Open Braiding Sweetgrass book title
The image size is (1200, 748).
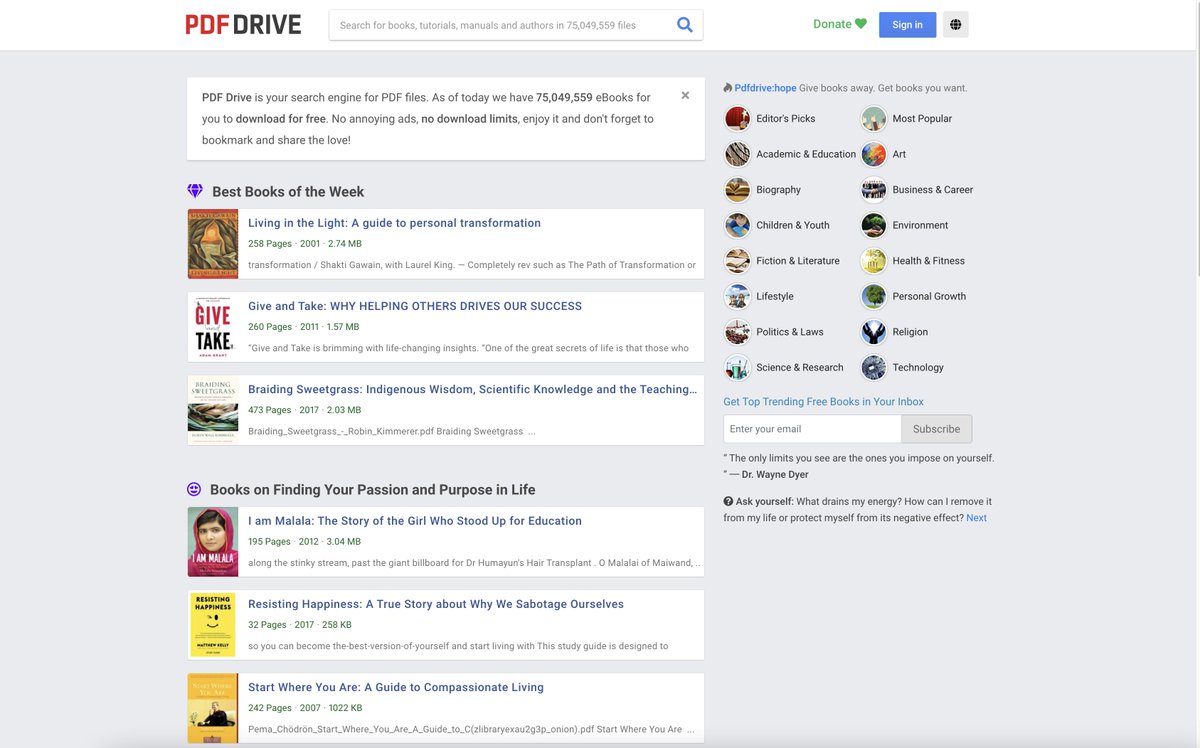tap(472, 389)
